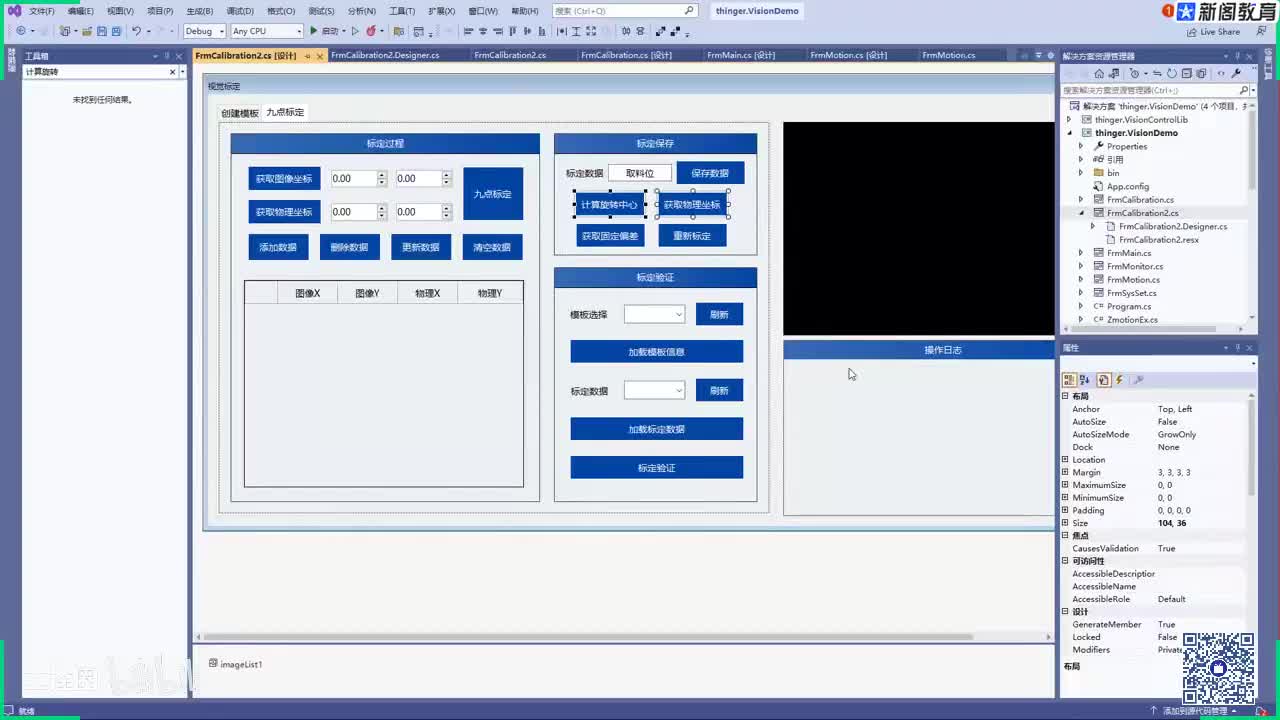Click the Solution Explorer search field
This screenshot has height=720, width=1280.
point(1150,90)
